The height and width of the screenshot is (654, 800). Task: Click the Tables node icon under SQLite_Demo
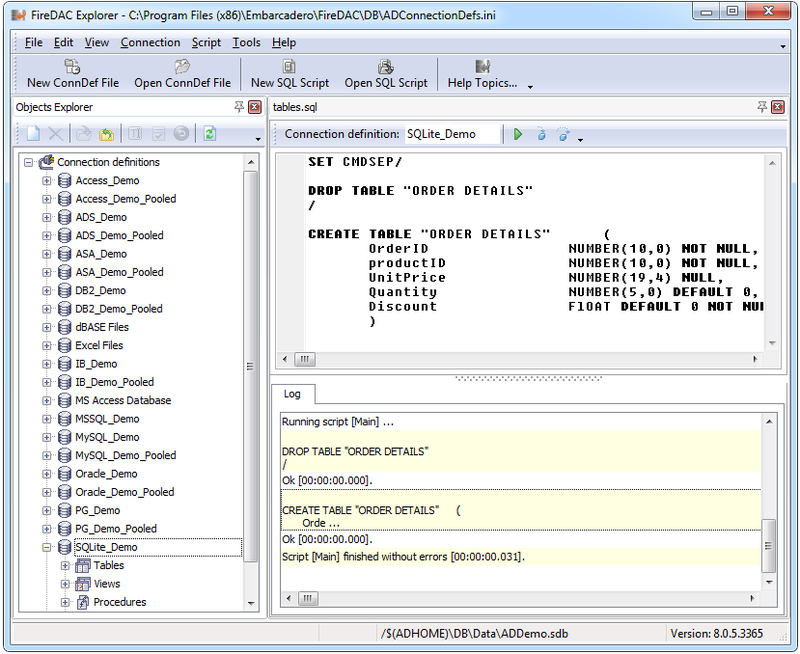[83, 566]
